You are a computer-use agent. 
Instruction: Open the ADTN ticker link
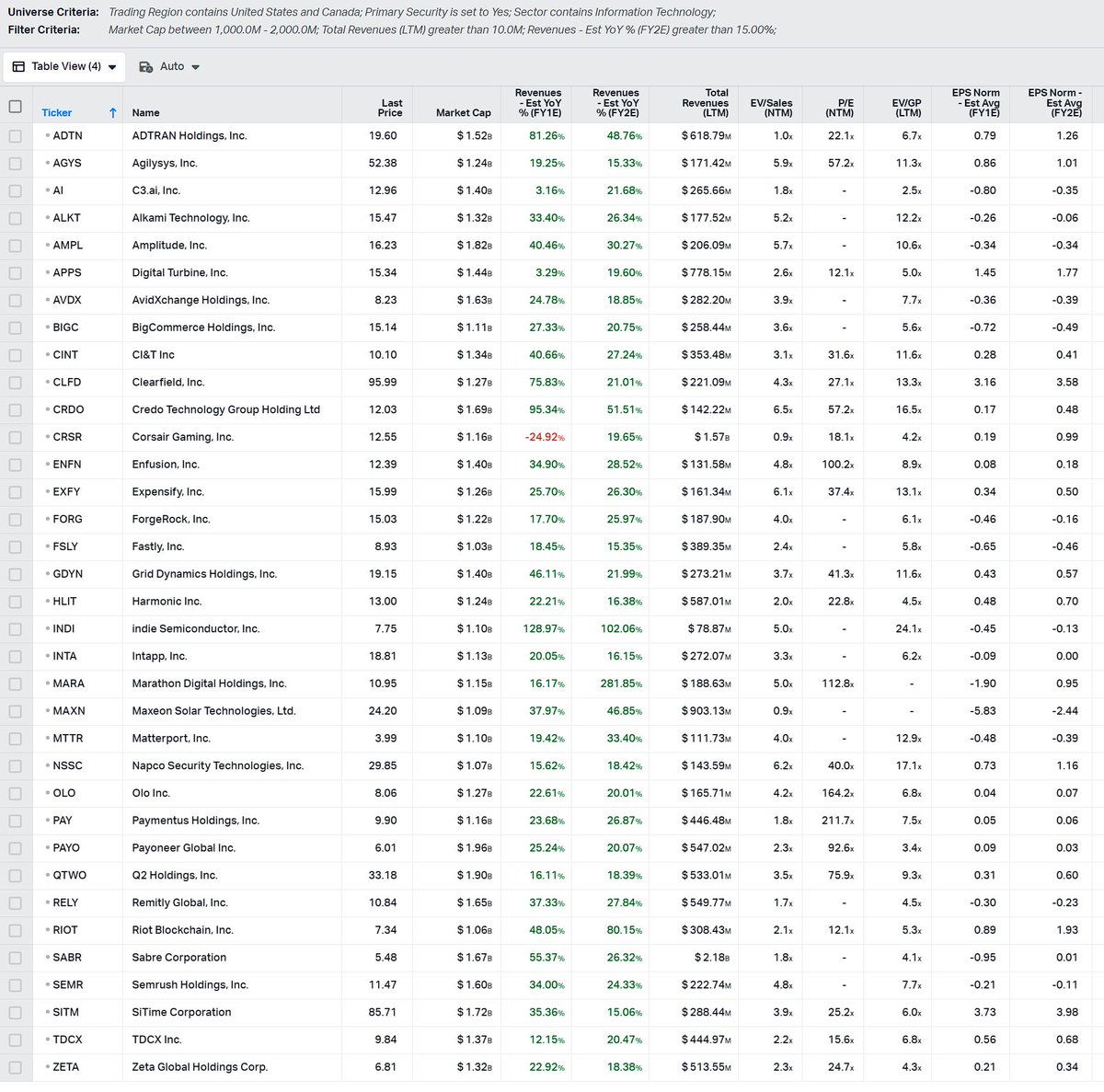click(x=67, y=136)
